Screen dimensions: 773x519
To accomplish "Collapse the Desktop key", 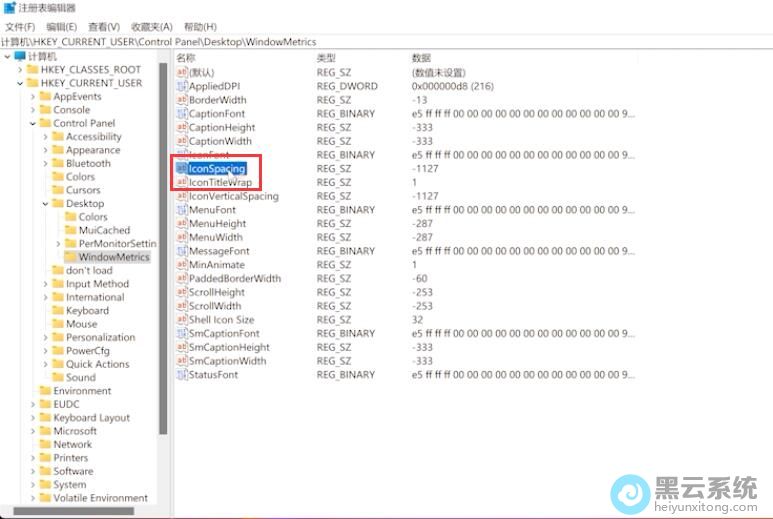I will (46, 204).
